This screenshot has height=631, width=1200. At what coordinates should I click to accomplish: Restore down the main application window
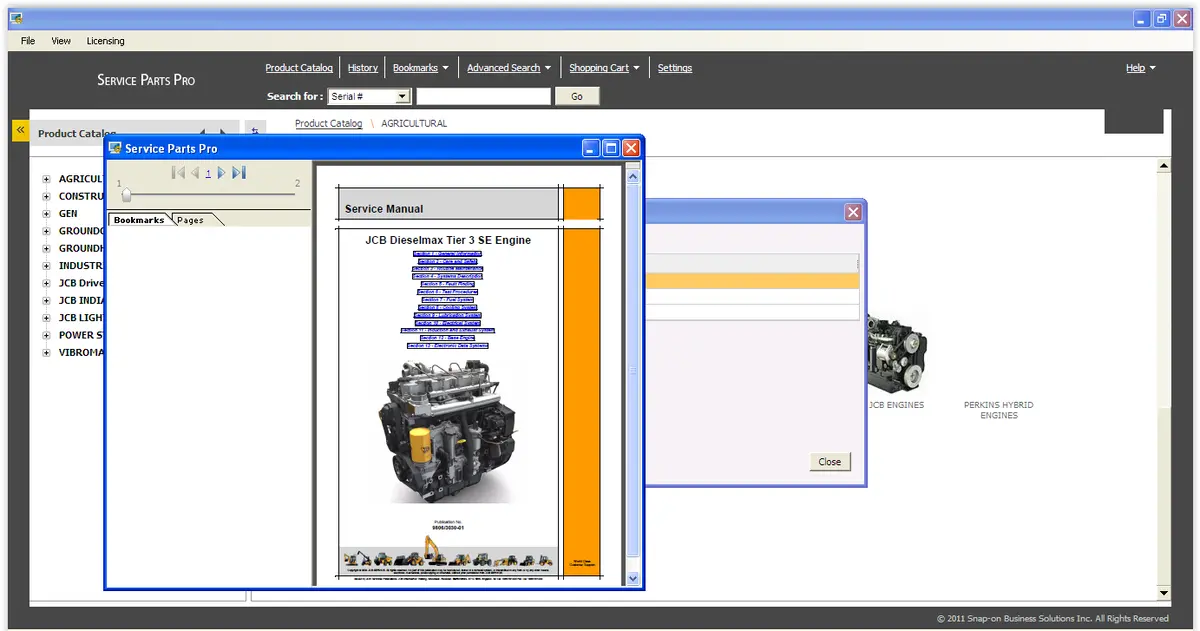1161,19
